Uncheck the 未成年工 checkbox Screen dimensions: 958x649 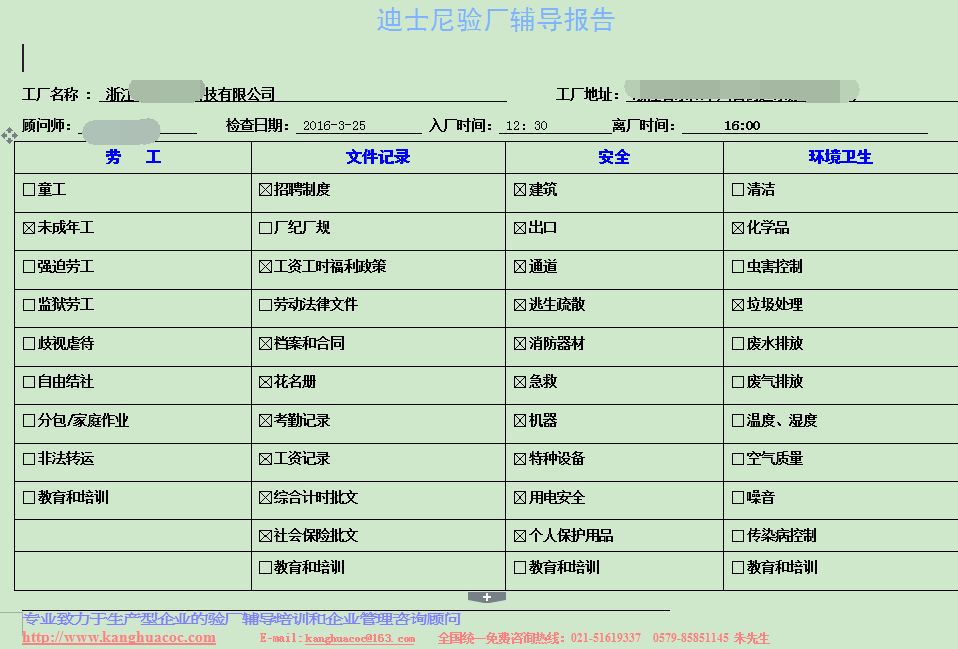click(x=29, y=228)
